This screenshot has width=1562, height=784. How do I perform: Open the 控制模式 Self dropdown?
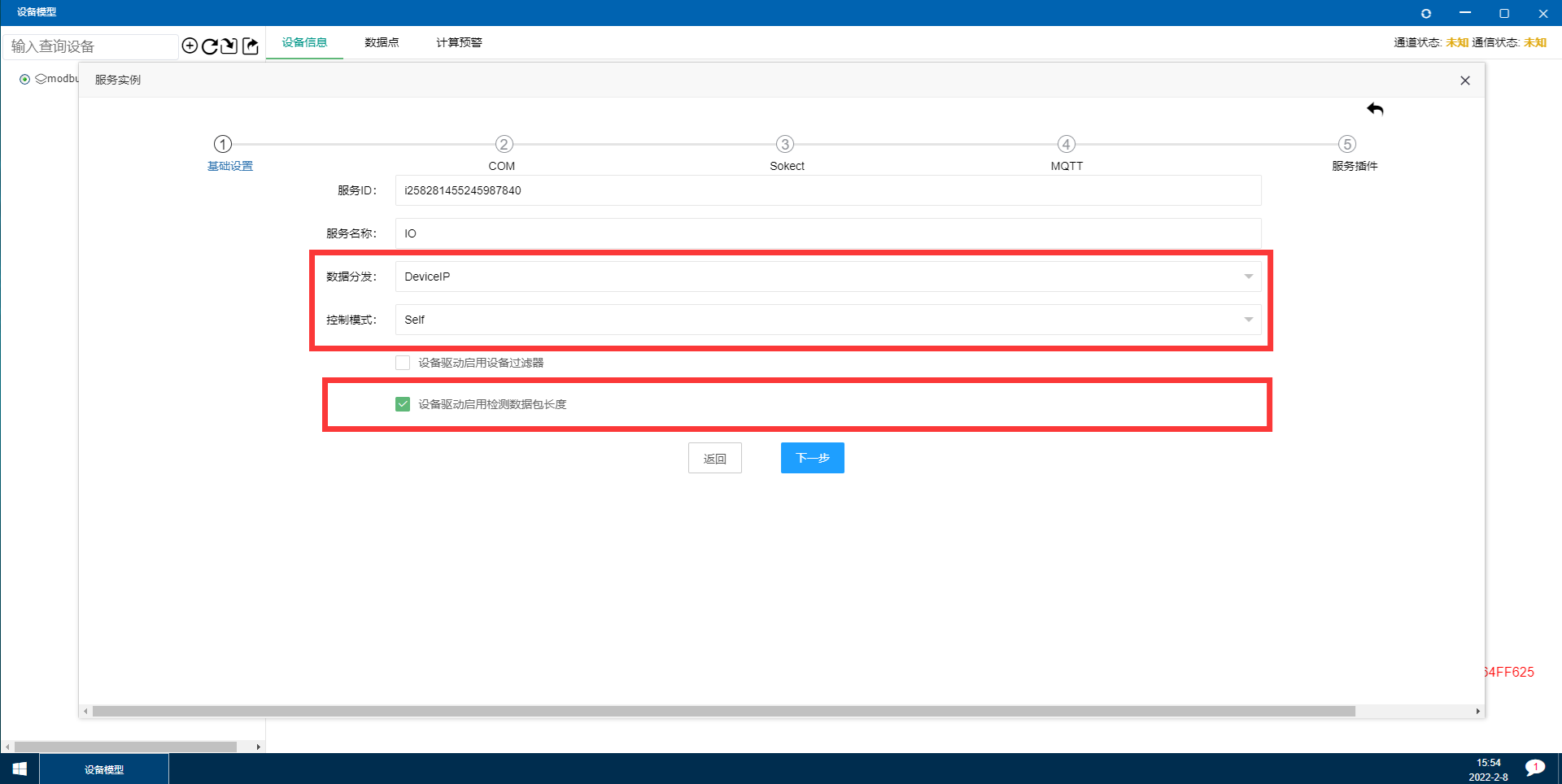[x=828, y=320]
